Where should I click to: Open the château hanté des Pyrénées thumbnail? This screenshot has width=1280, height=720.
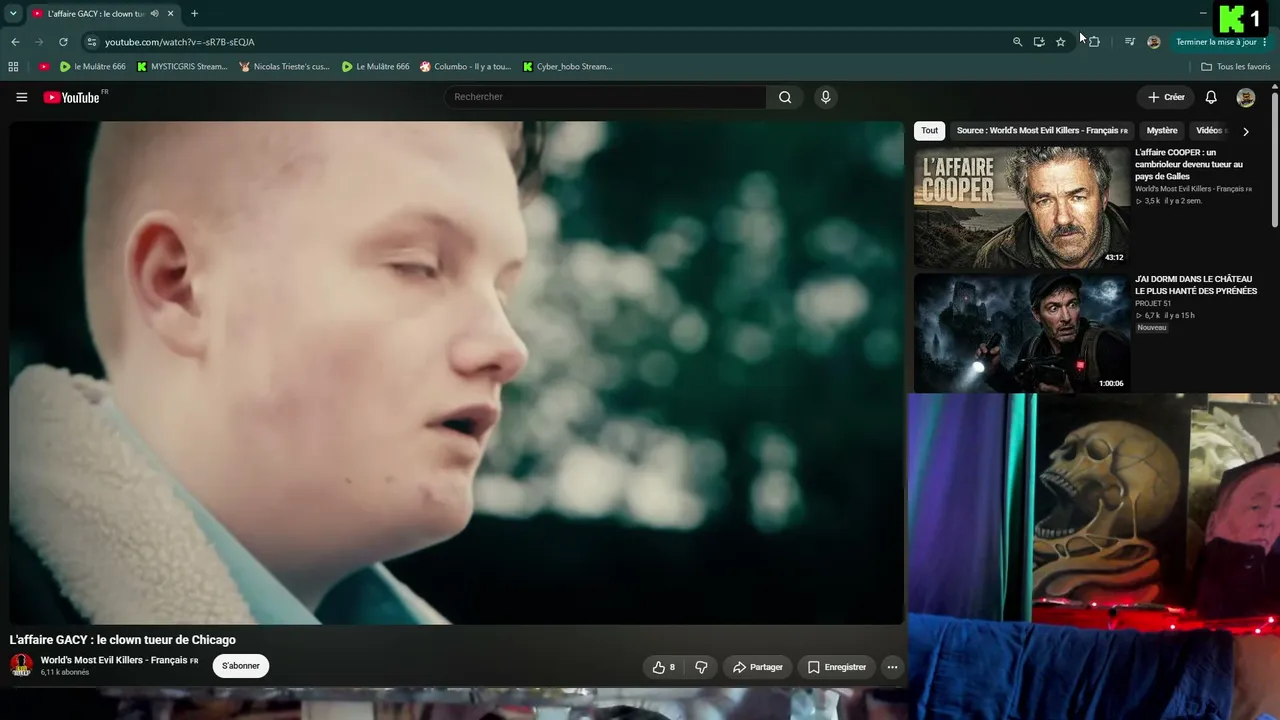pyautogui.click(x=1021, y=333)
